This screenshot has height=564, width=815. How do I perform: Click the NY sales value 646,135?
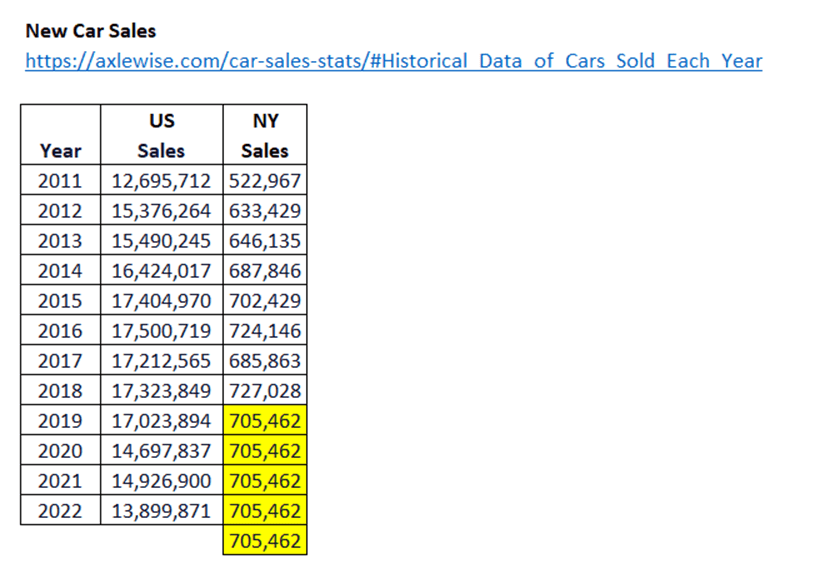tap(265, 241)
